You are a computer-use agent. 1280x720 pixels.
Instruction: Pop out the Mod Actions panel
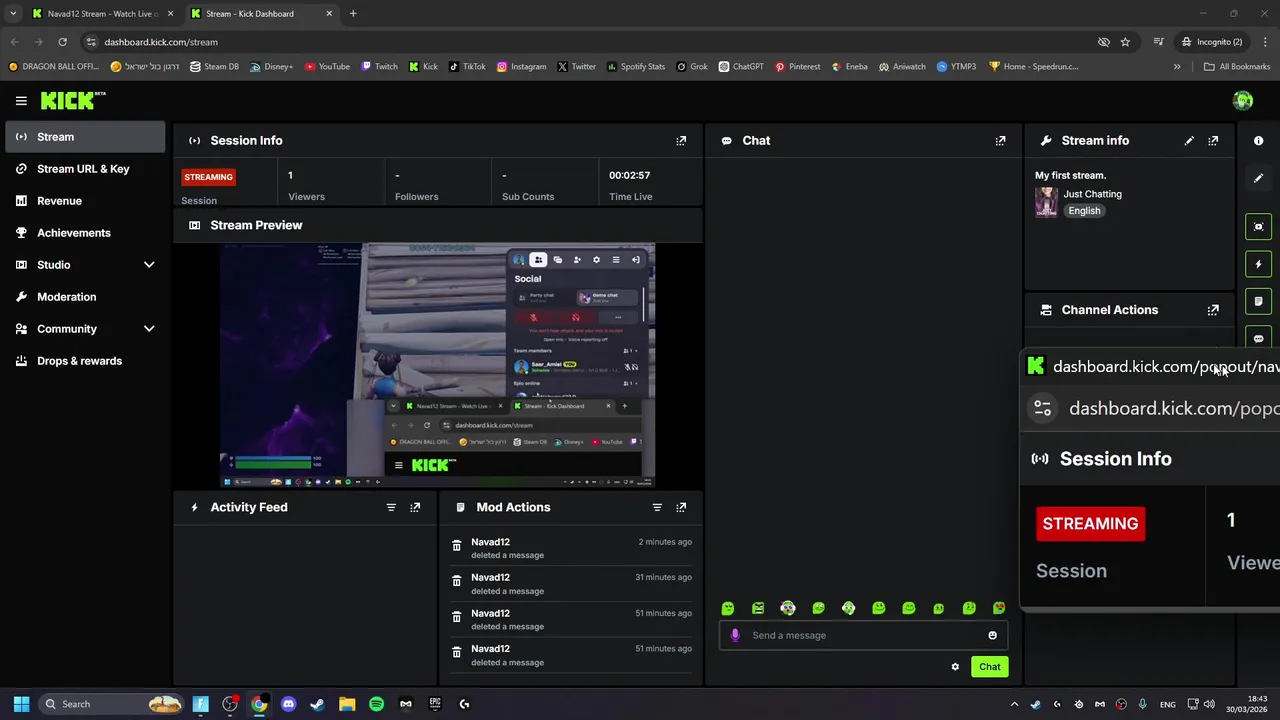click(x=681, y=507)
